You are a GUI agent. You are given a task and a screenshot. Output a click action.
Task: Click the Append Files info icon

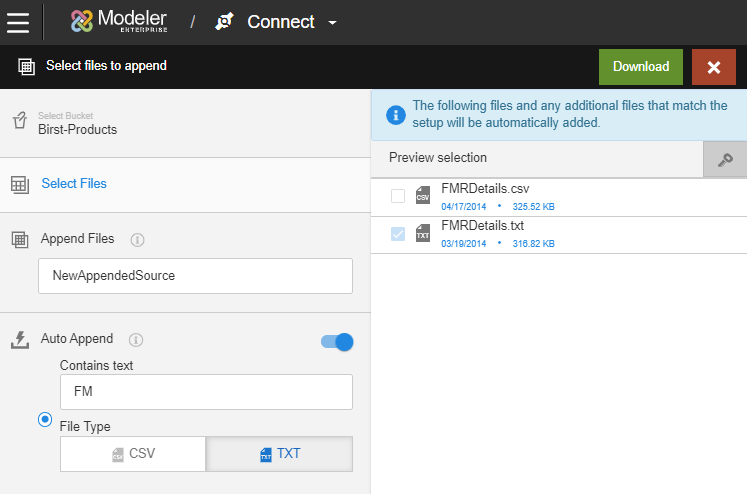pos(138,240)
